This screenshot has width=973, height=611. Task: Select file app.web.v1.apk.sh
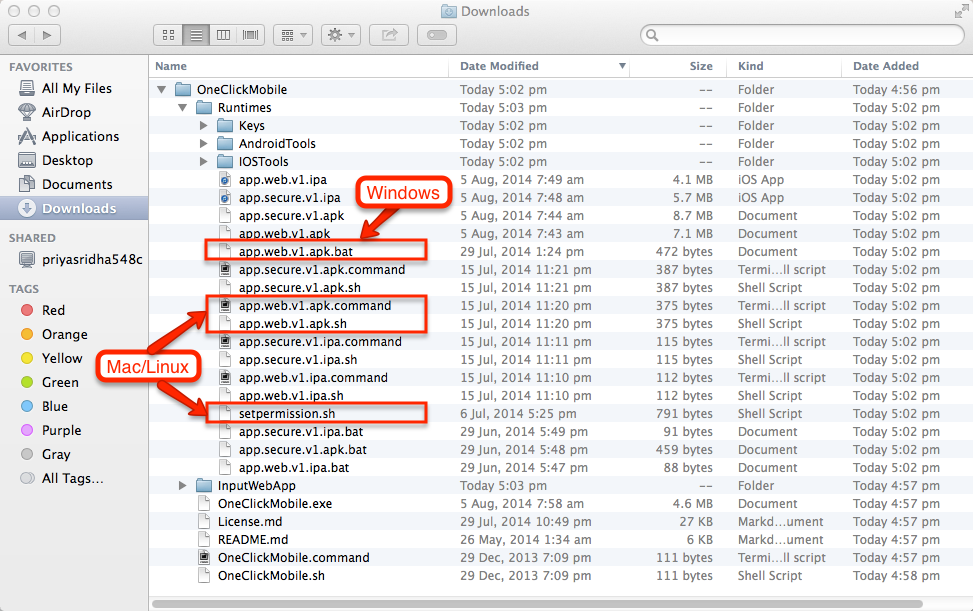click(292, 323)
